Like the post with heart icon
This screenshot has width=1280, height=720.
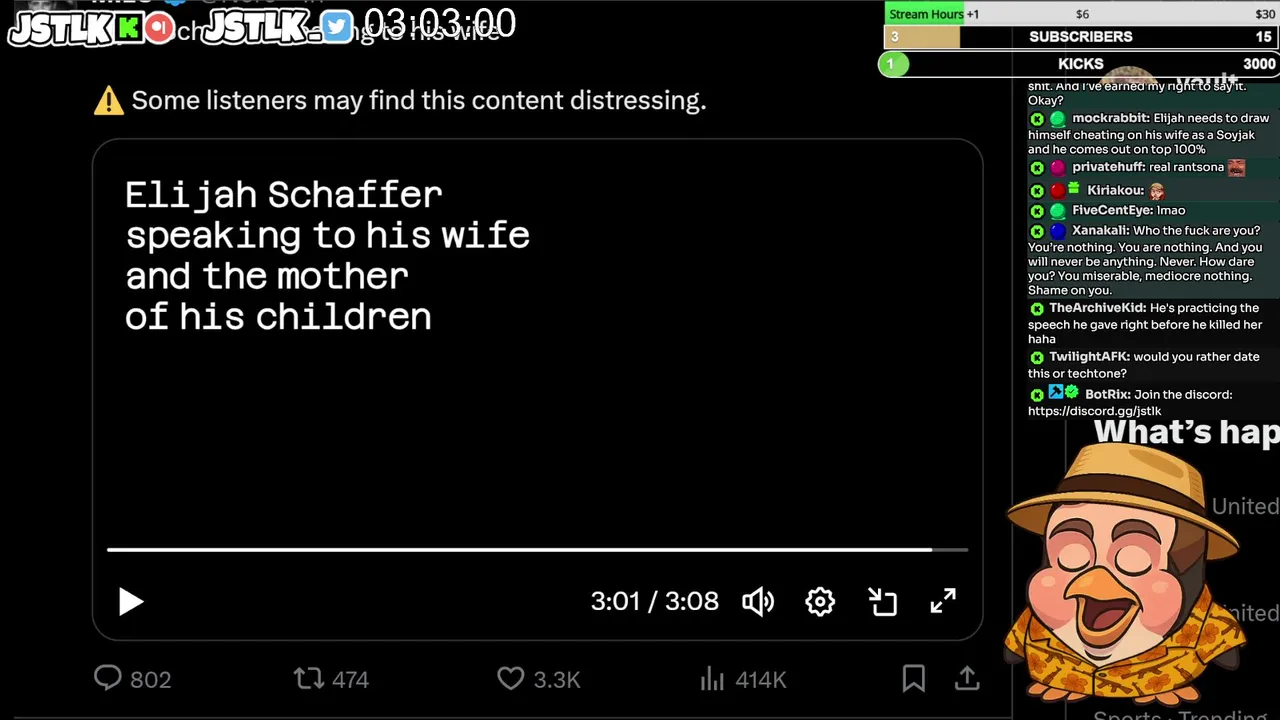click(511, 679)
